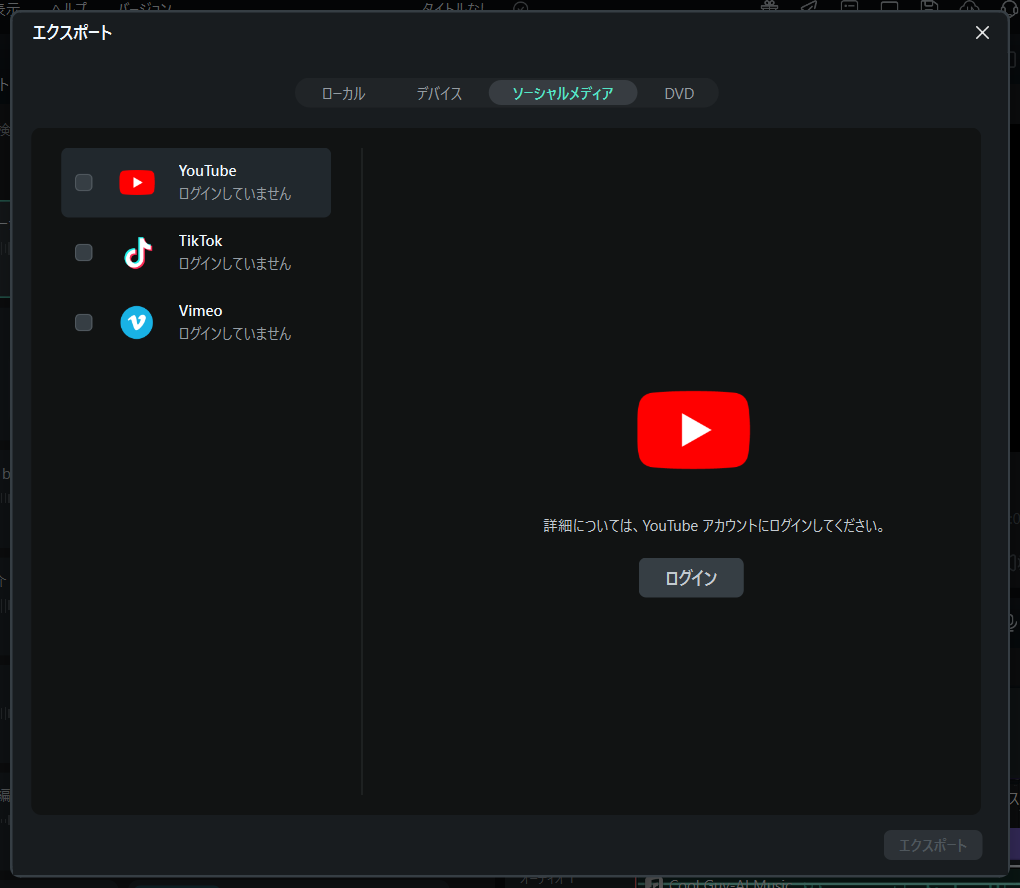Select the Vimeo label text

[200, 311]
